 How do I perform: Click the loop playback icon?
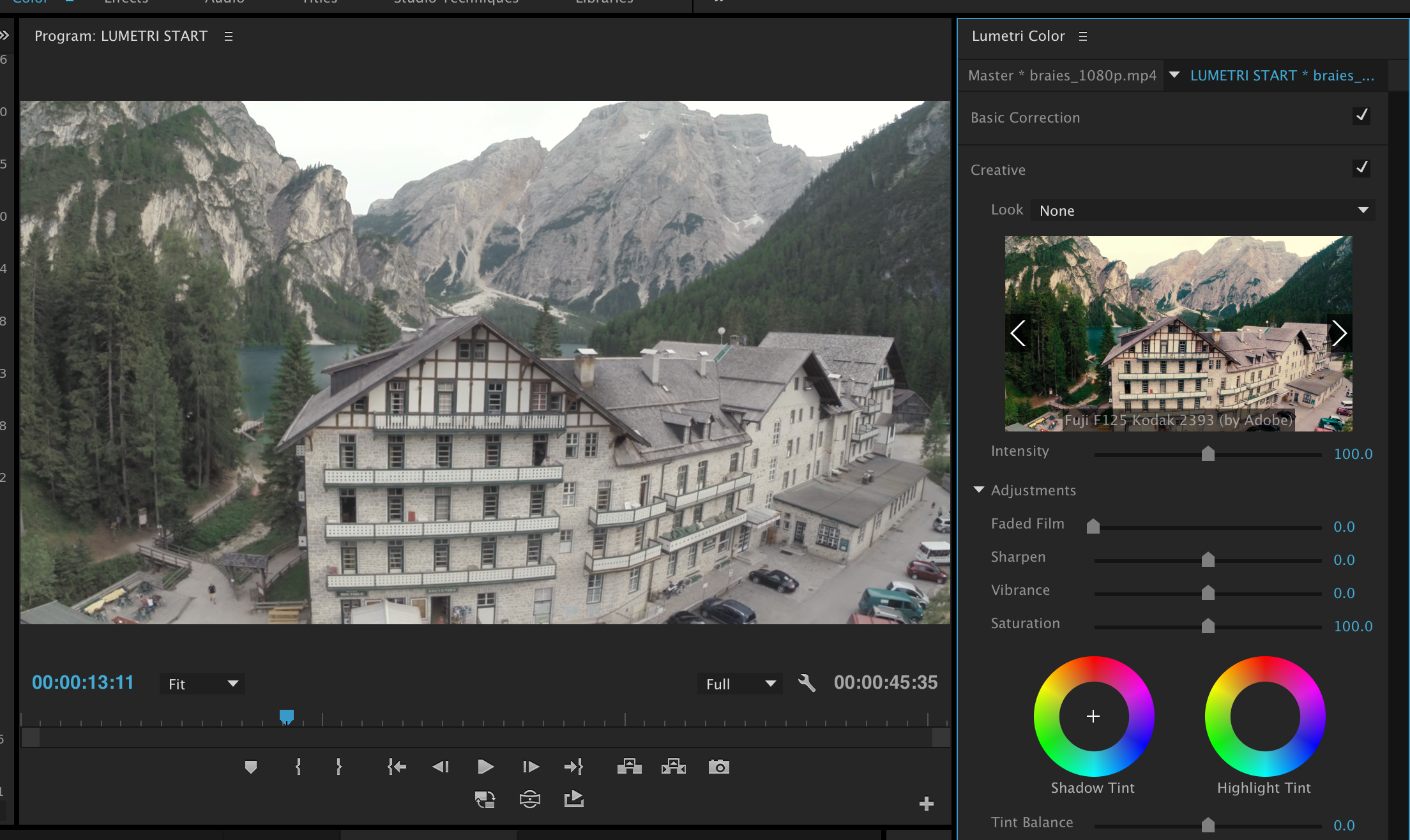click(x=485, y=799)
